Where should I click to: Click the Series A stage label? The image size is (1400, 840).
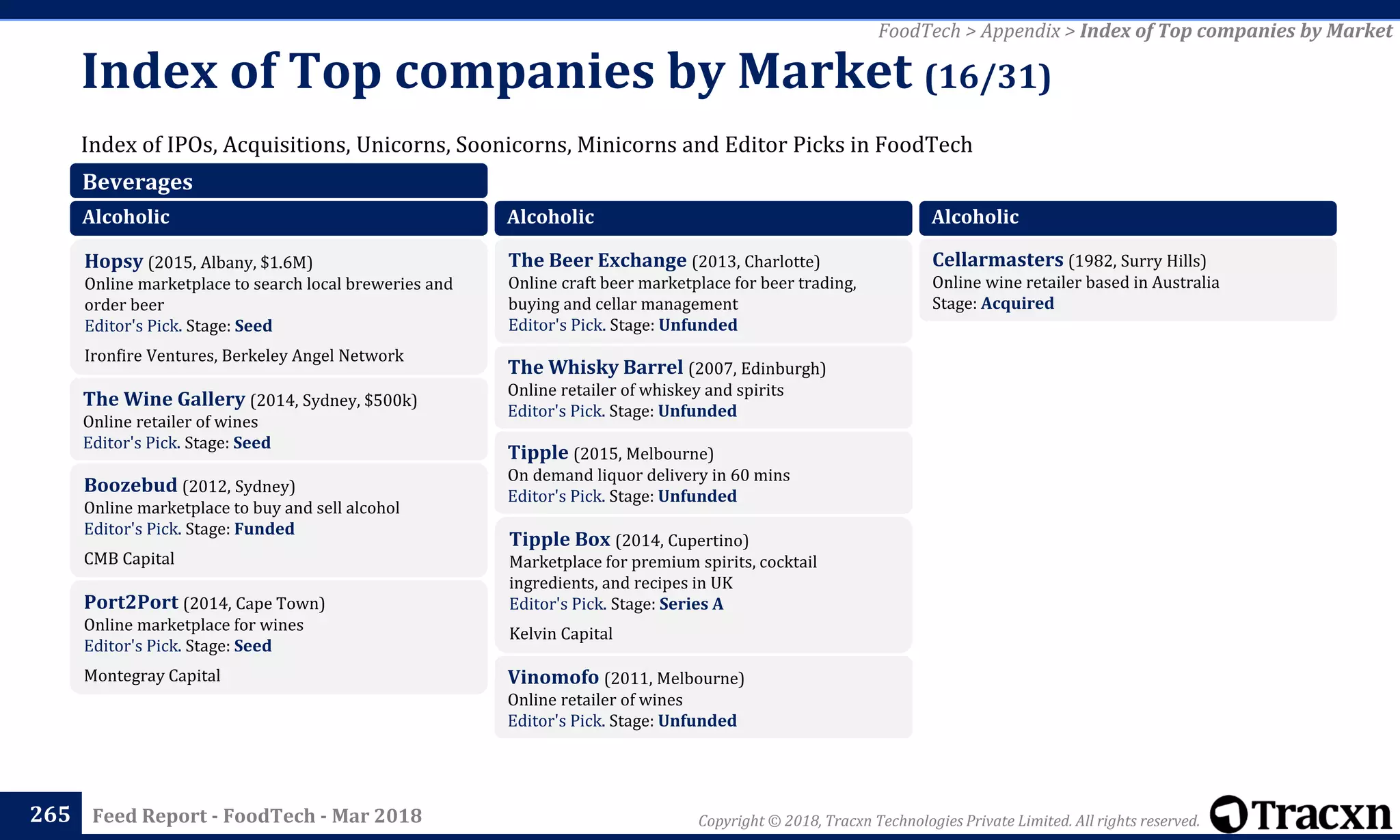[x=691, y=604]
